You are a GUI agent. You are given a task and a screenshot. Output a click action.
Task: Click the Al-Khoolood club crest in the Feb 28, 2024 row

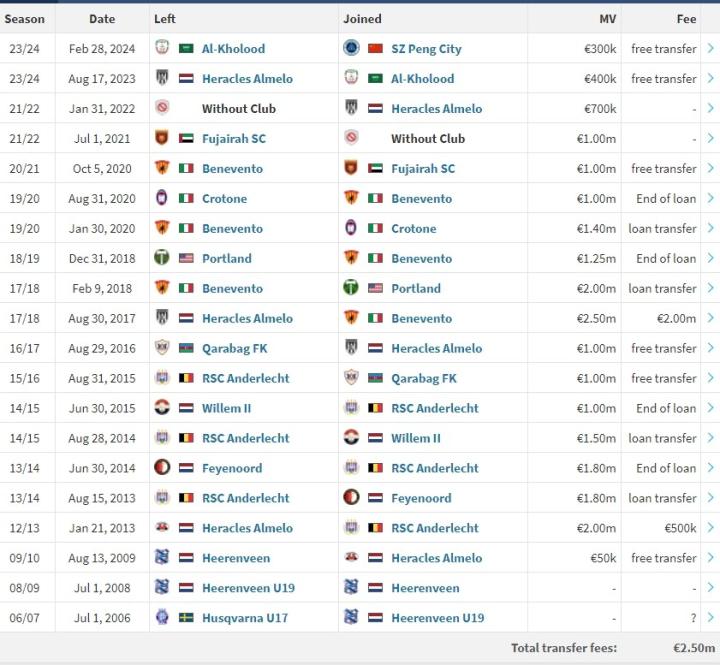coord(162,48)
